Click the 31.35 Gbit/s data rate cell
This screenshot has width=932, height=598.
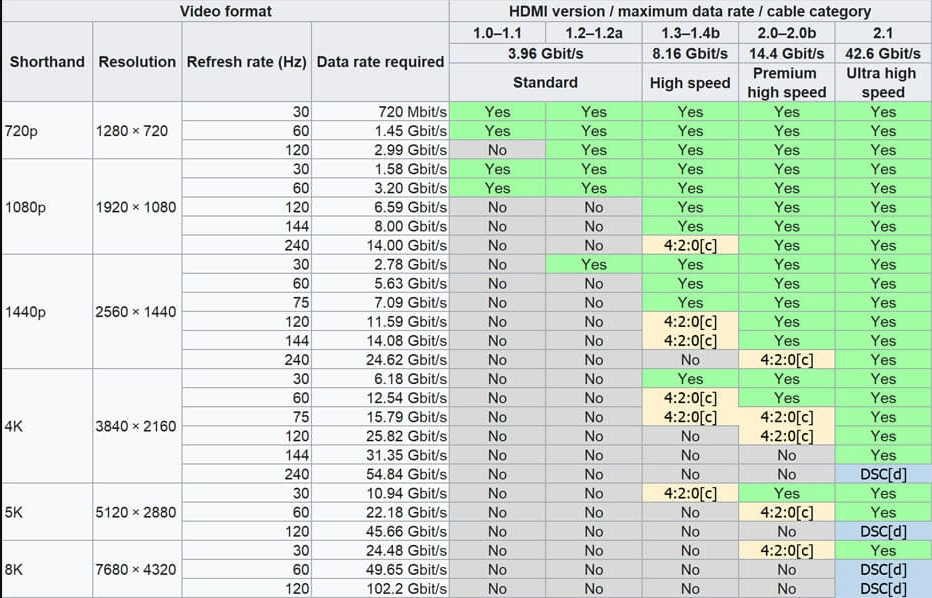(x=380, y=455)
